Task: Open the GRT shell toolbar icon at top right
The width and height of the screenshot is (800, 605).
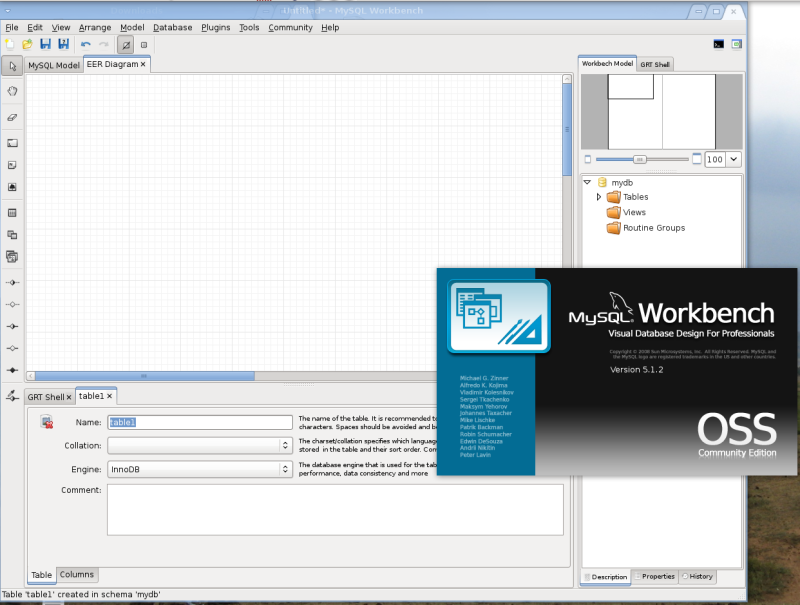Action: pyautogui.click(x=718, y=44)
